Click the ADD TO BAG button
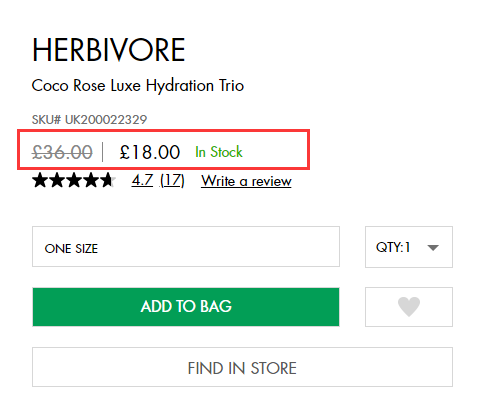 pos(186,307)
